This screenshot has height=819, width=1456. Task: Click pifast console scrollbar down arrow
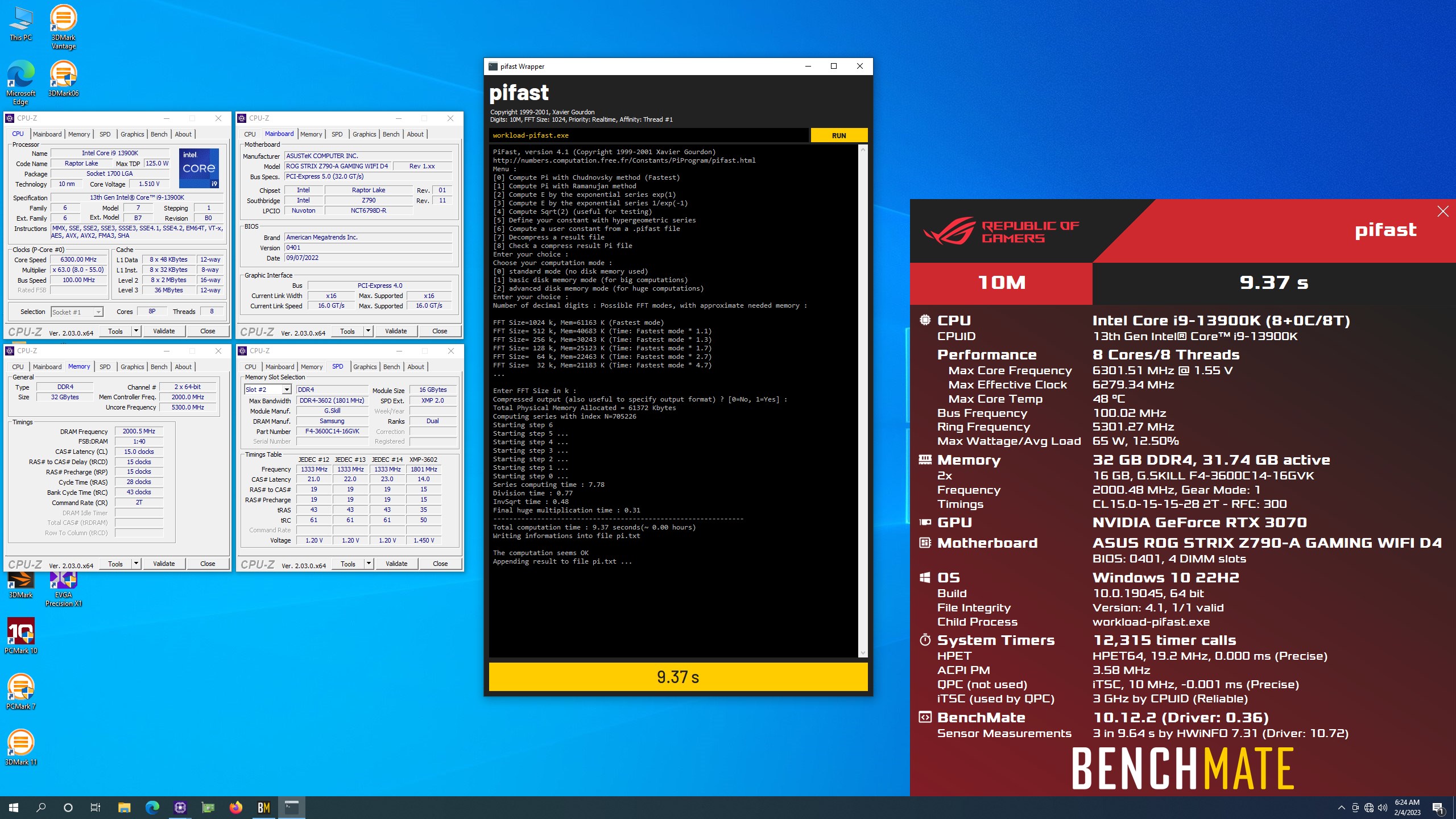click(863, 653)
